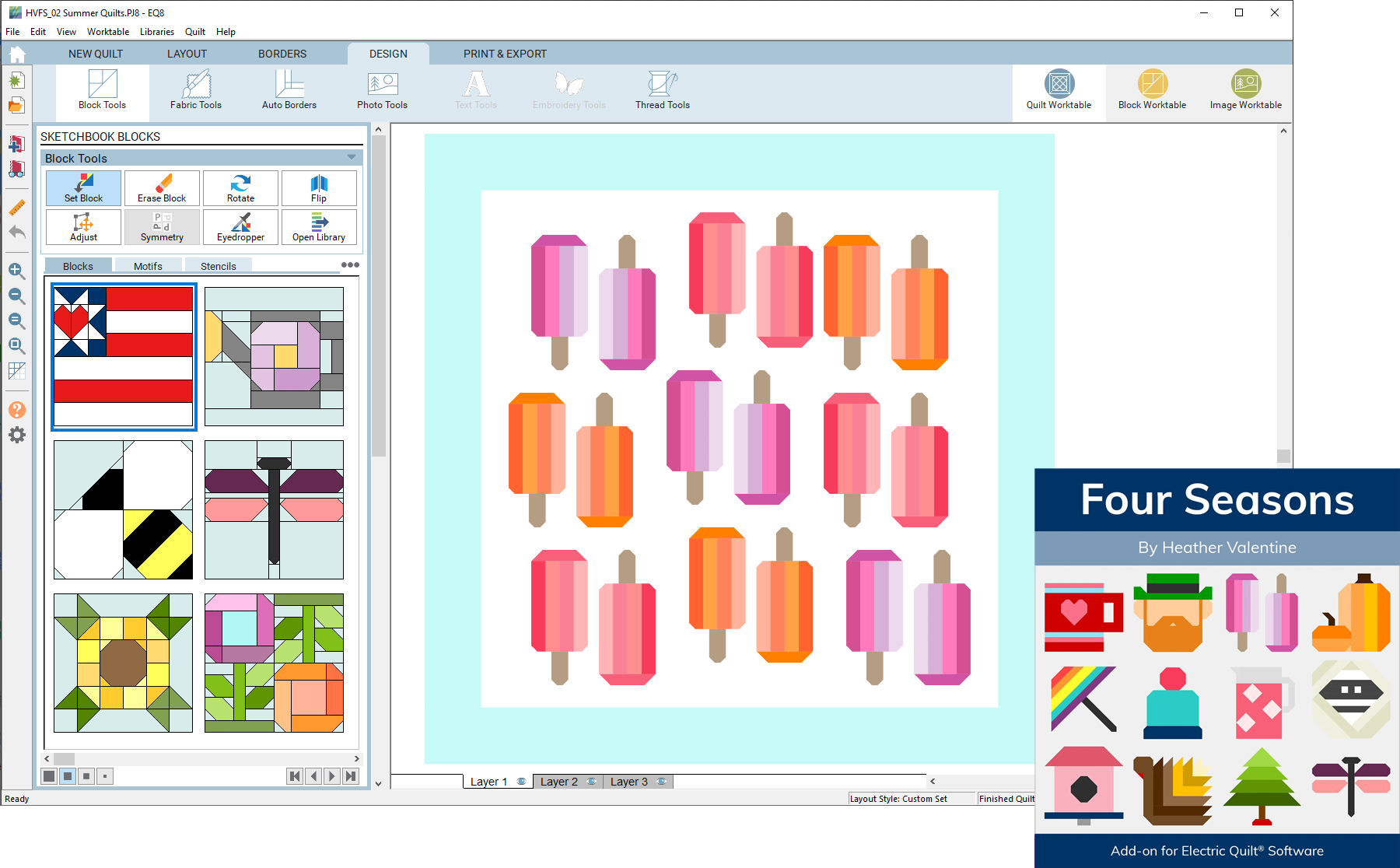Go to the Home screen icon
The height and width of the screenshot is (868, 1400).
point(17,54)
